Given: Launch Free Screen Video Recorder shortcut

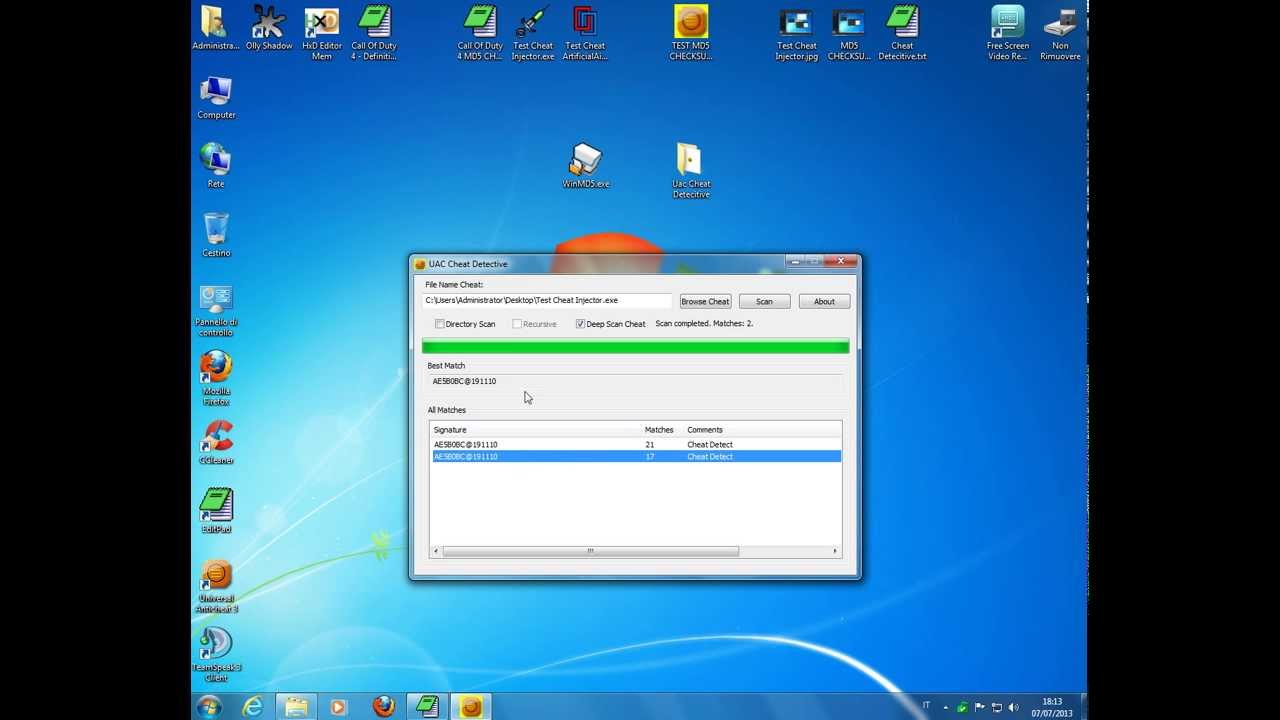Looking at the screenshot, I should pyautogui.click(x=1008, y=34).
